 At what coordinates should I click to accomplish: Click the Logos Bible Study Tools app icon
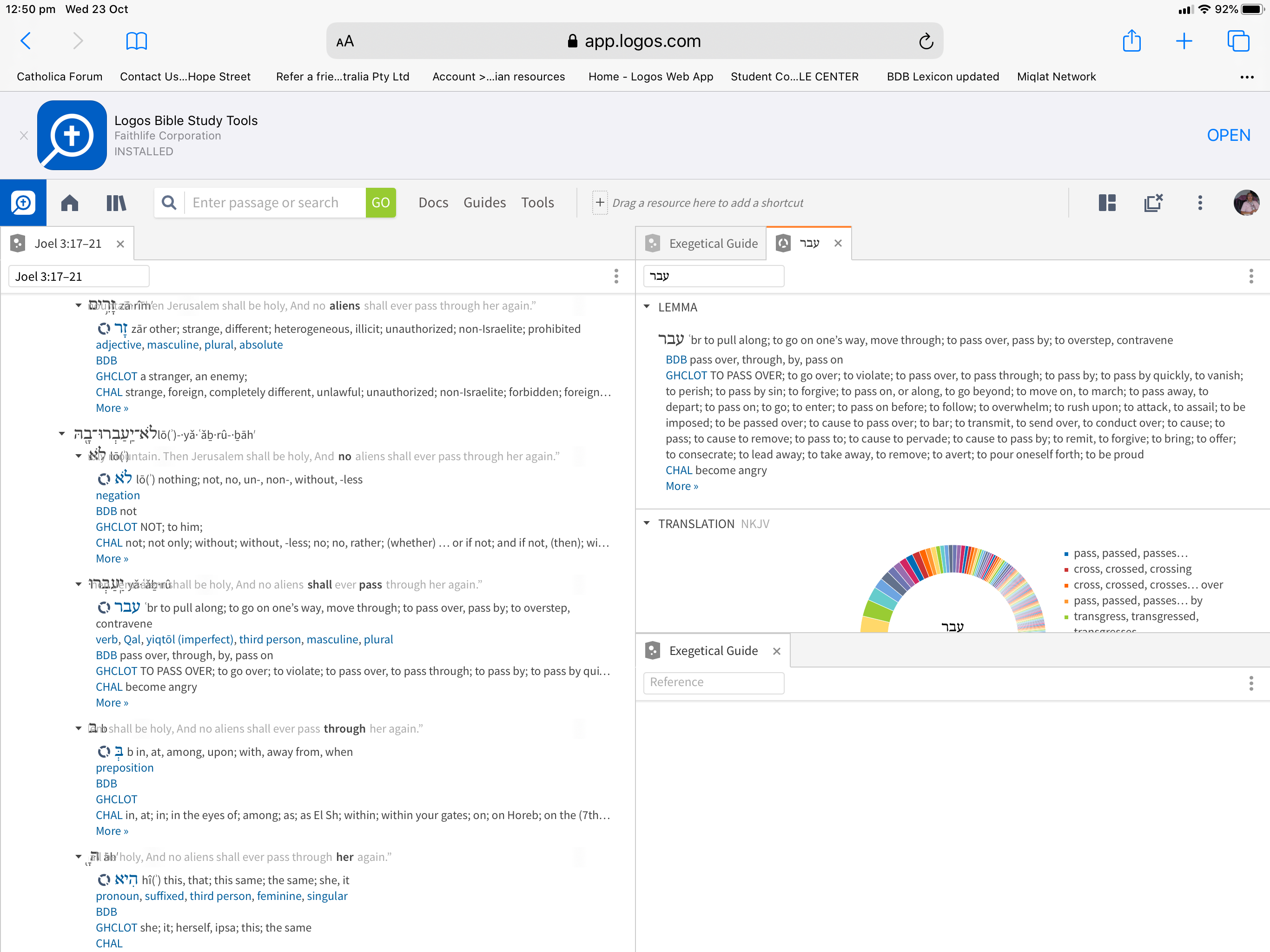(x=72, y=135)
